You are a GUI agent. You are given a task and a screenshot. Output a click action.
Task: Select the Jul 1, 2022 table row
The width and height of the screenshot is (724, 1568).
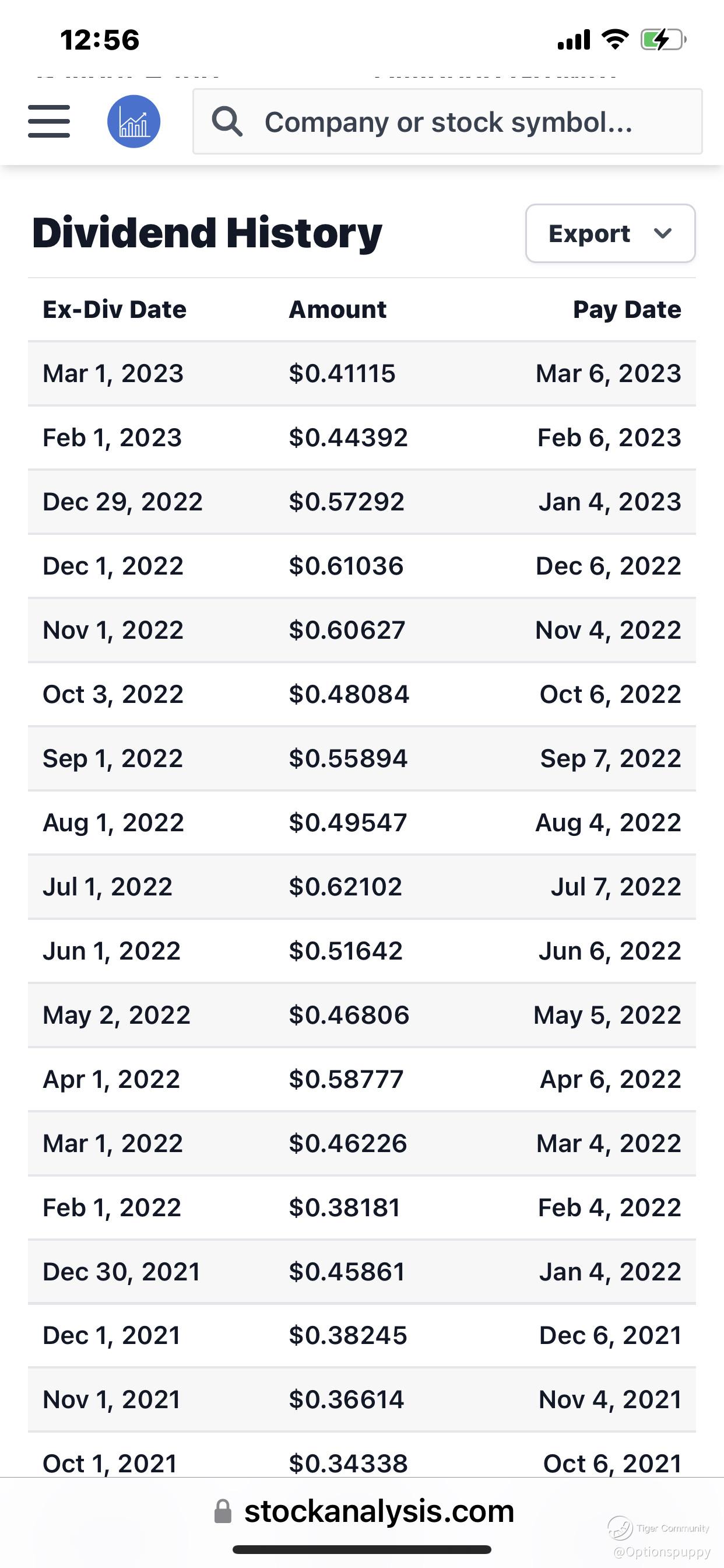(362, 886)
